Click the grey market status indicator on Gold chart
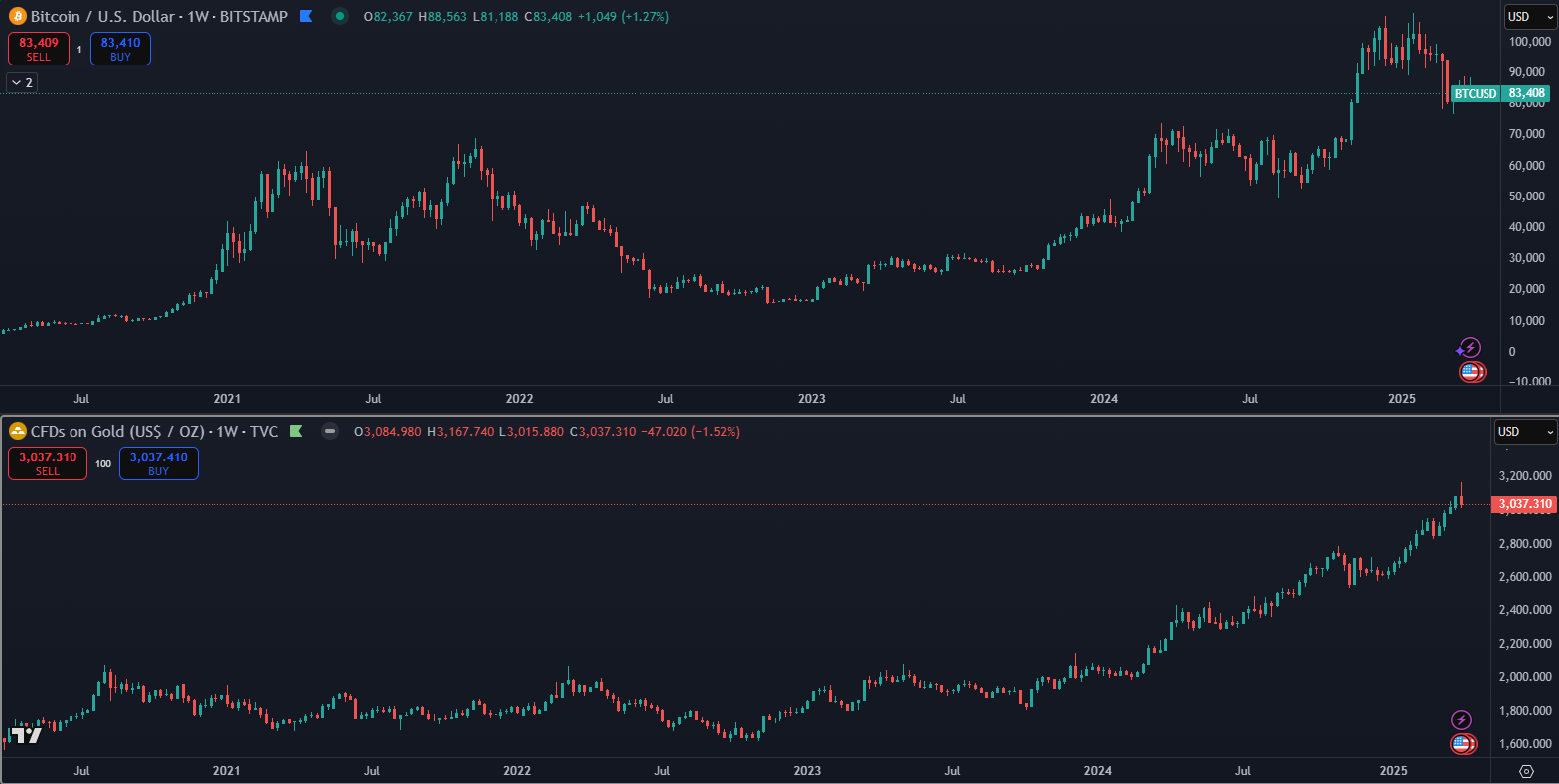This screenshot has height=784, width=1559. (330, 431)
